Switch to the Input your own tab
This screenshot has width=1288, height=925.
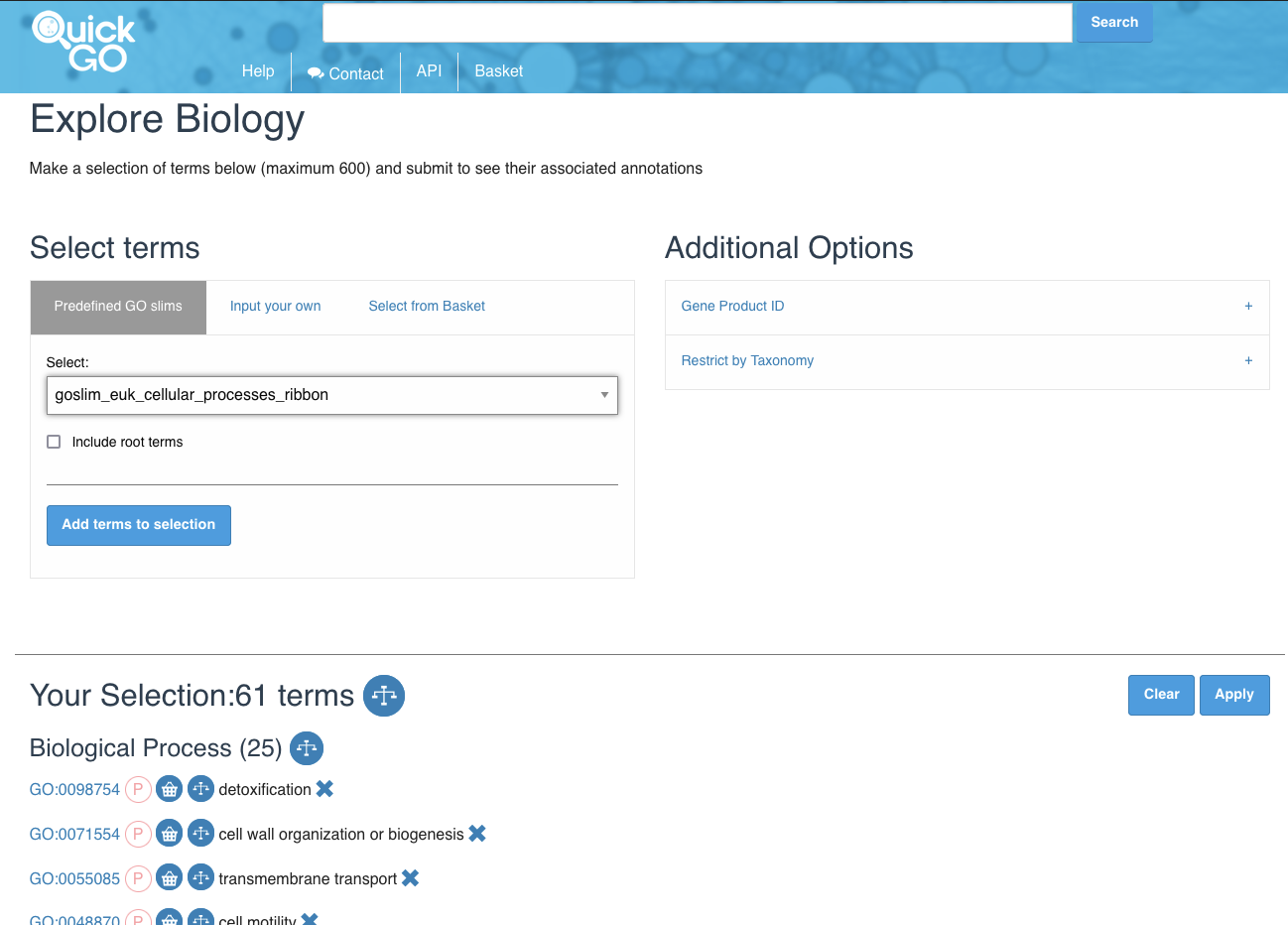[275, 307]
